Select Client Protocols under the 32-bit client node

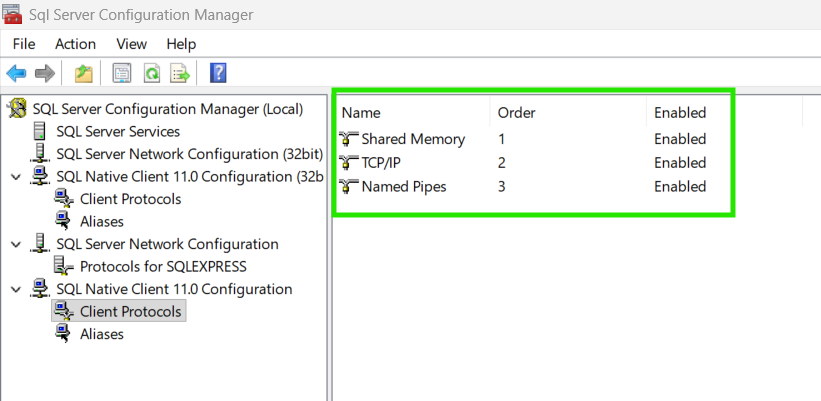click(130, 199)
